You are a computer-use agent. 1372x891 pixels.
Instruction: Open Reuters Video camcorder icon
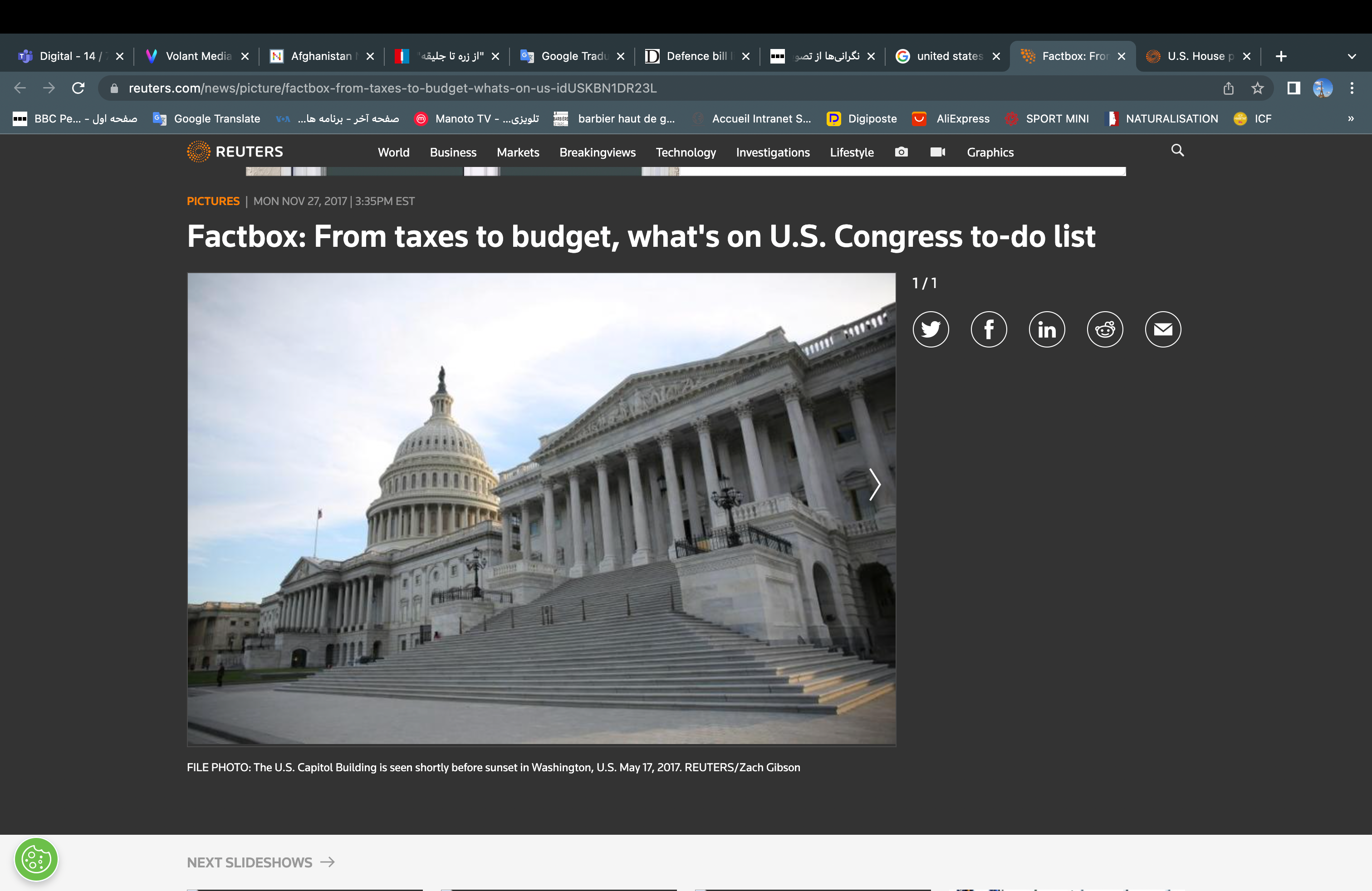point(937,152)
